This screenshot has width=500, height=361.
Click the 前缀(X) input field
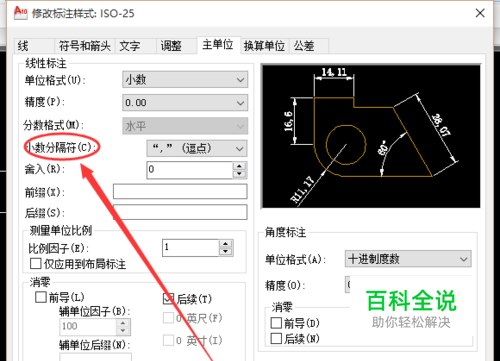[180, 192]
